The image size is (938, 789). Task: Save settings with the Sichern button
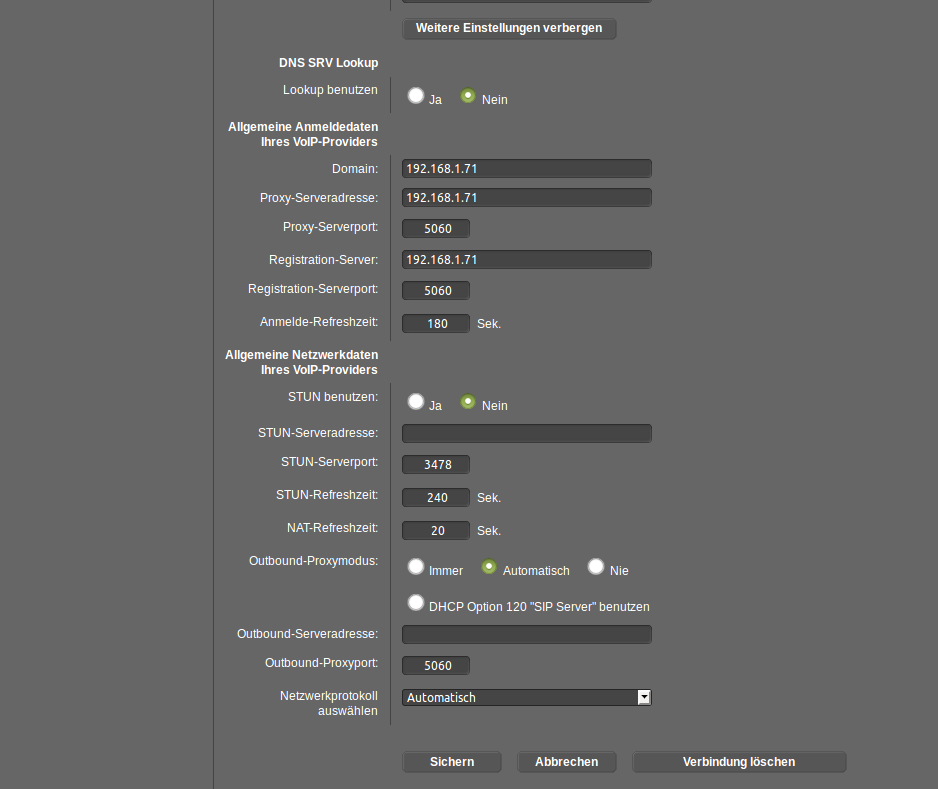[451, 761]
